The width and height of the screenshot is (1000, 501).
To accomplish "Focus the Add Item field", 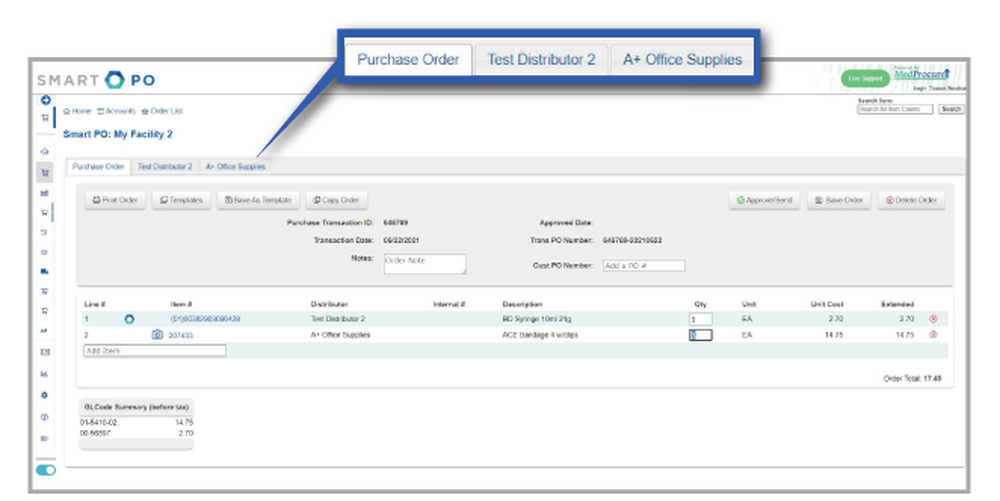I will [154, 351].
